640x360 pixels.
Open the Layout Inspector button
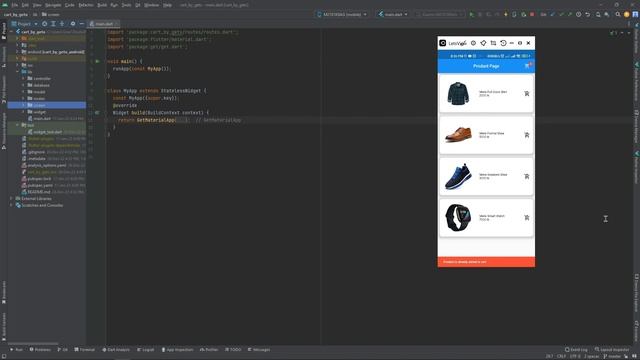click(612, 350)
